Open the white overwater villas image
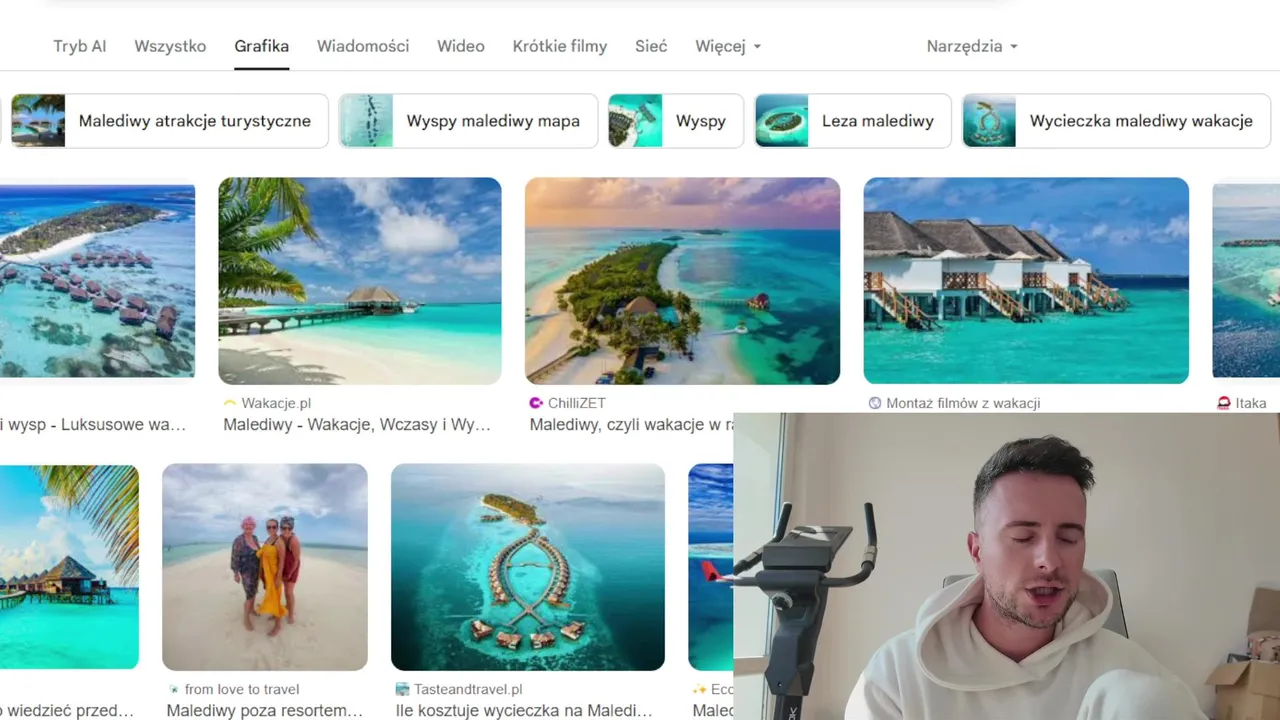The image size is (1280, 720). click(1026, 281)
